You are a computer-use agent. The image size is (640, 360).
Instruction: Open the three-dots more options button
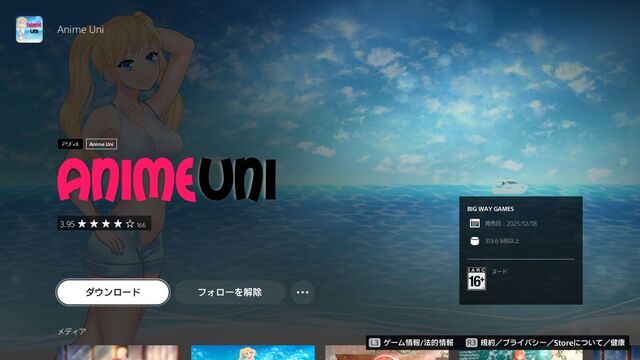click(x=302, y=292)
